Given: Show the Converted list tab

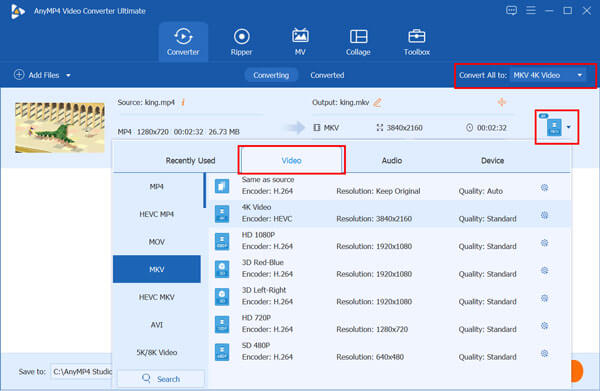Looking at the screenshot, I should coord(327,75).
